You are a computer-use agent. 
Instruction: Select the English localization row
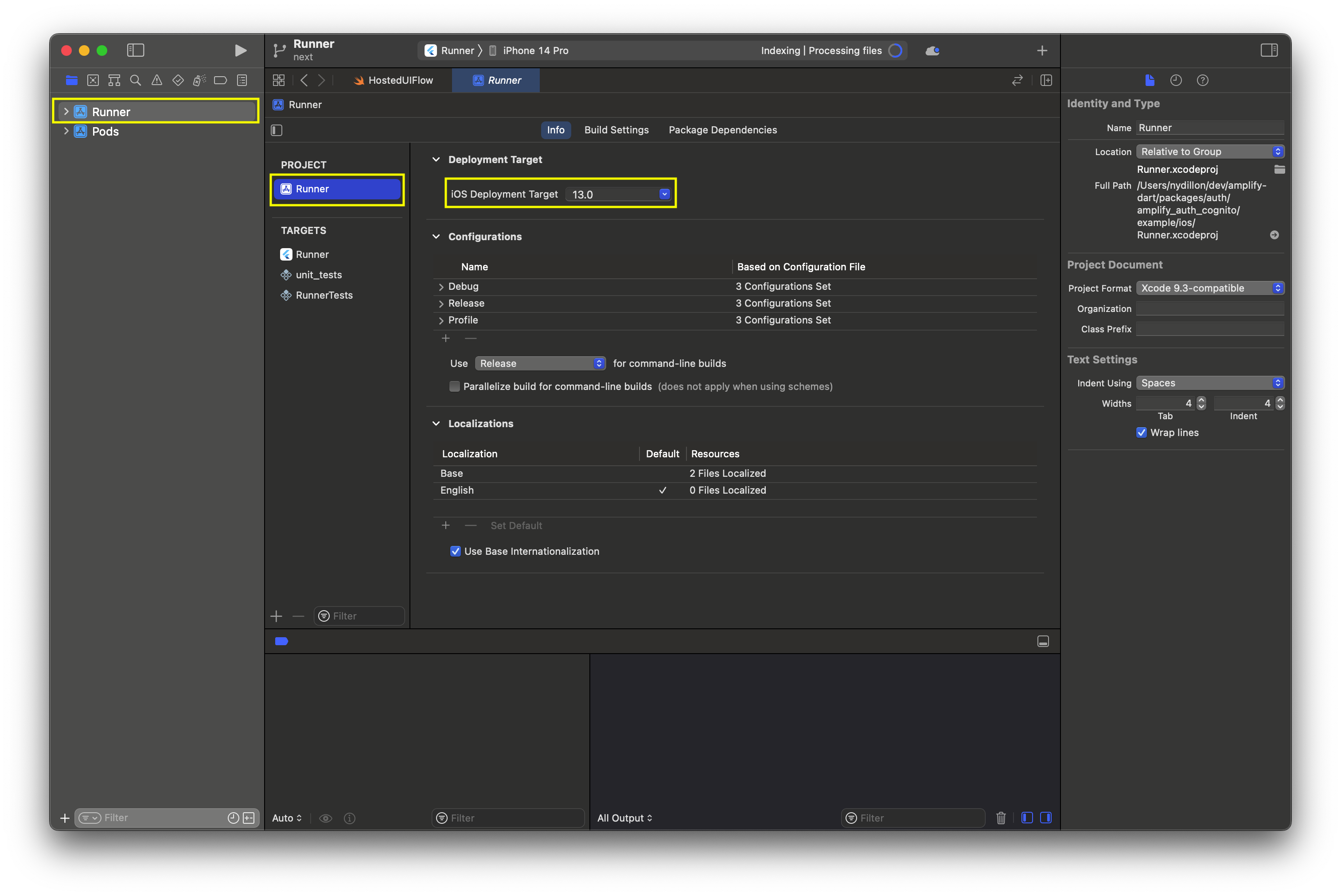734,490
